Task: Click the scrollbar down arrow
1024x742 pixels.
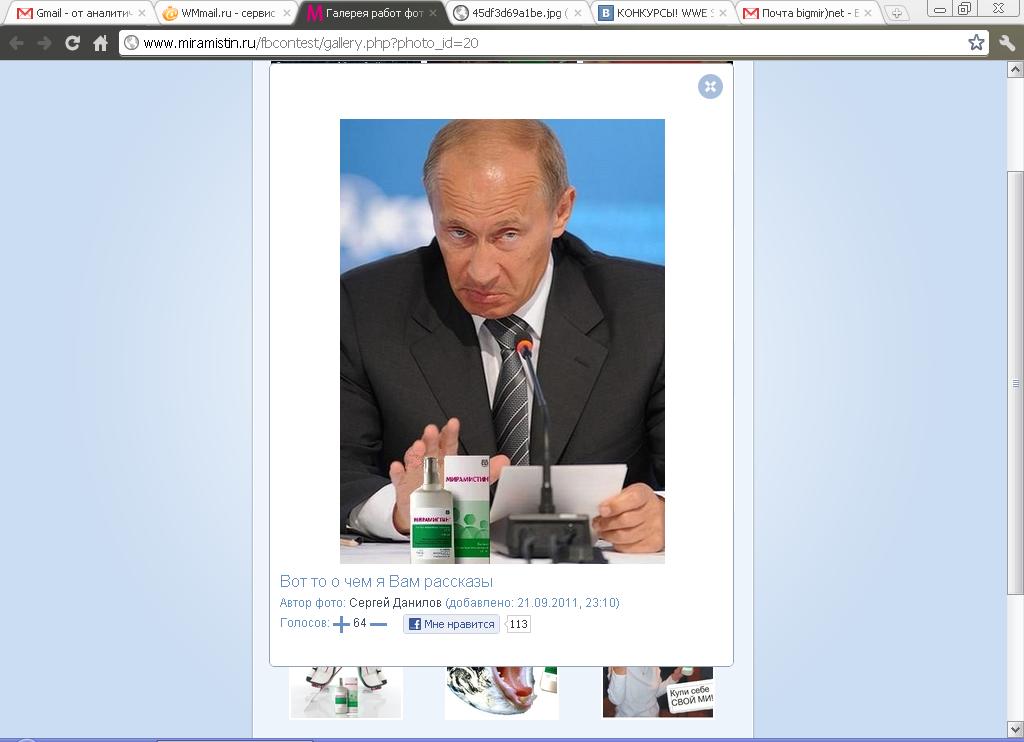Action: pyautogui.click(x=1016, y=730)
